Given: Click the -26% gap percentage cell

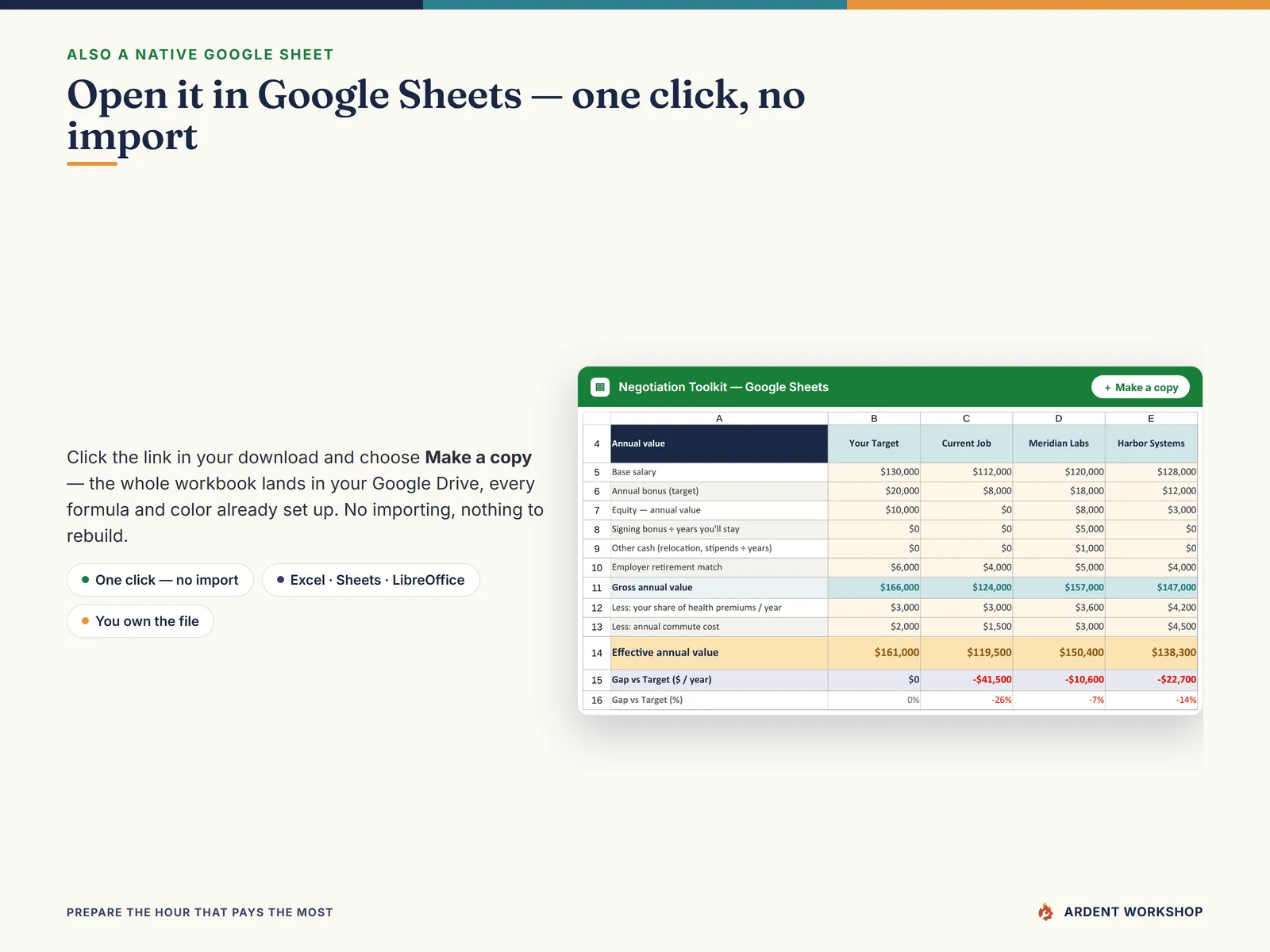Looking at the screenshot, I should (x=966, y=700).
